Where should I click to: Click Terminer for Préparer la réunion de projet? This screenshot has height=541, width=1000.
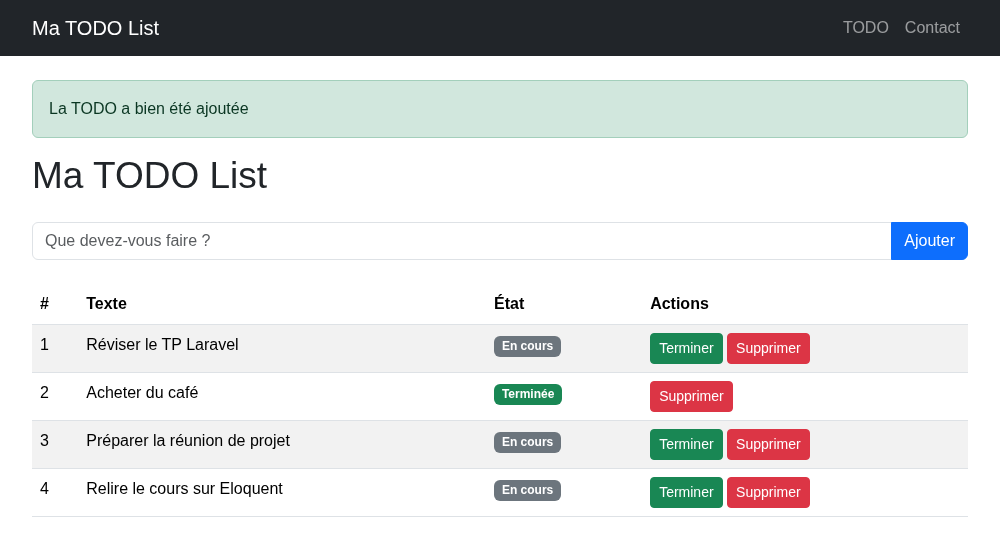tap(686, 444)
